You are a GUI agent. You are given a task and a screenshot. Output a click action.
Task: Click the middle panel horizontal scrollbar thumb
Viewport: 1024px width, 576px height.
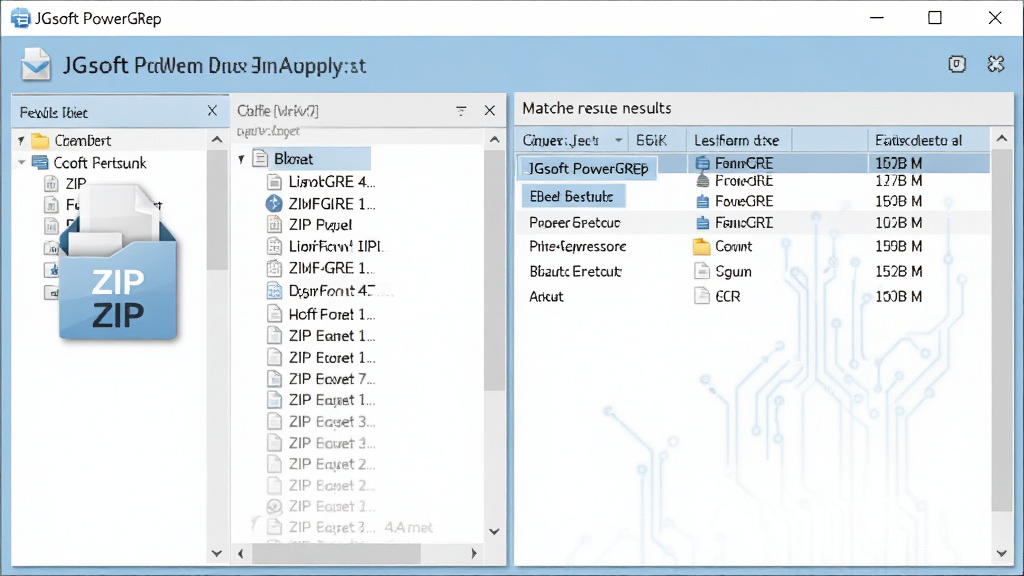[336, 554]
